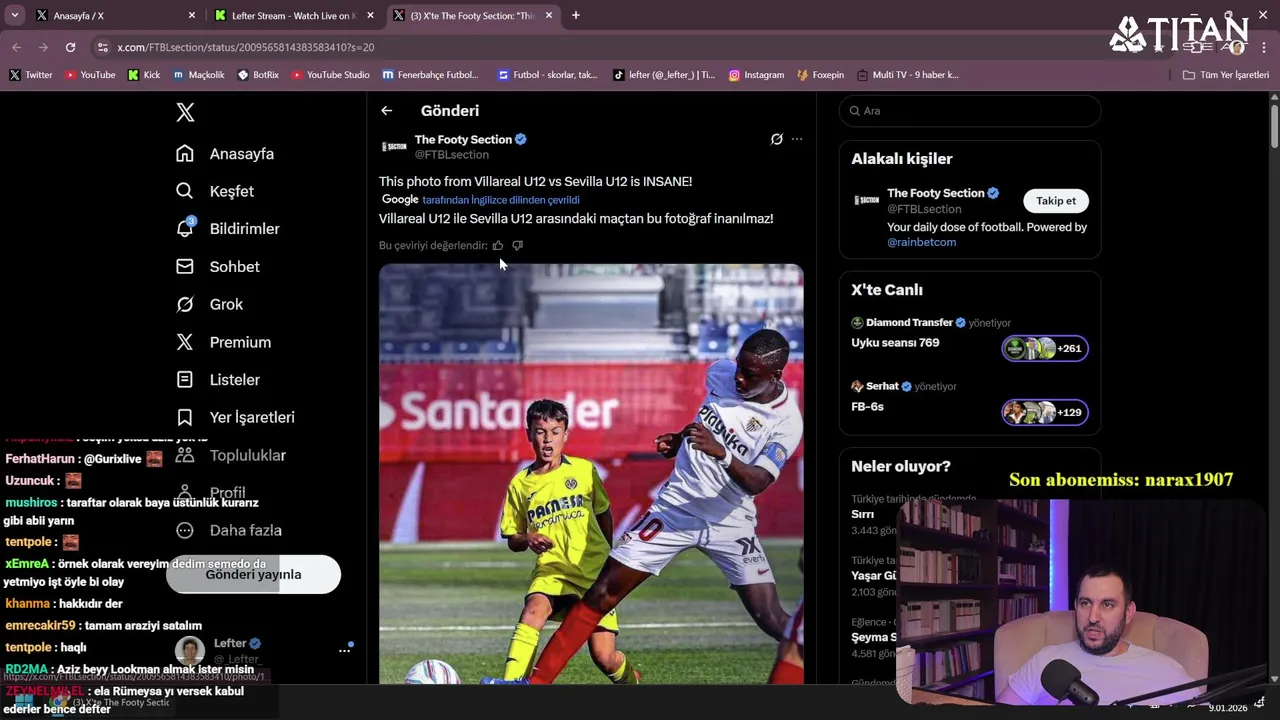Open lefter TikTok bookmark

click(664, 75)
